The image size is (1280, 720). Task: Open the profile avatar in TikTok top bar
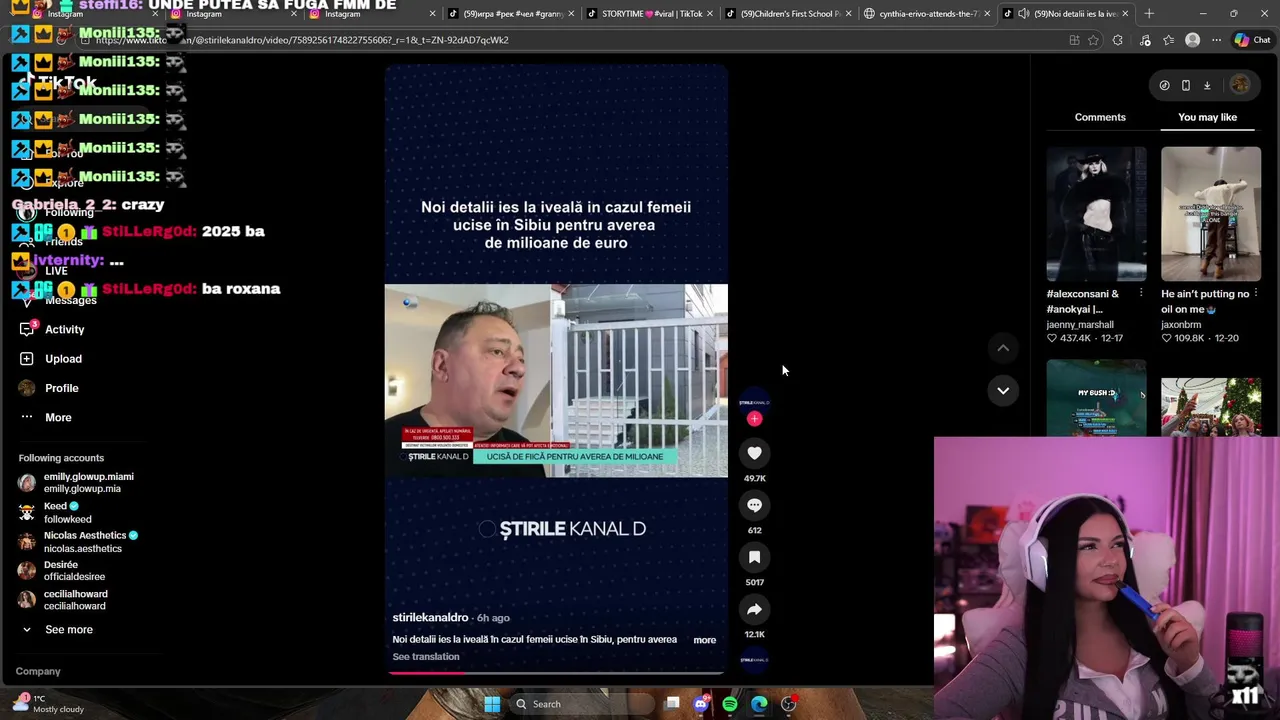tap(1240, 85)
